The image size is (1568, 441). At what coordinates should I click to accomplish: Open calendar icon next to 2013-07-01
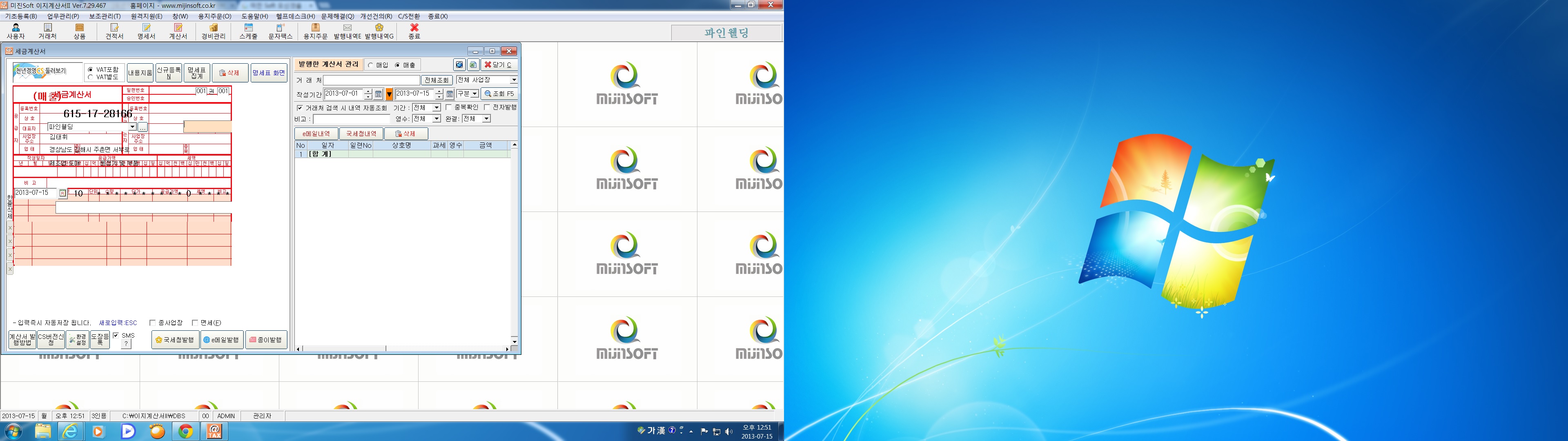click(x=378, y=94)
